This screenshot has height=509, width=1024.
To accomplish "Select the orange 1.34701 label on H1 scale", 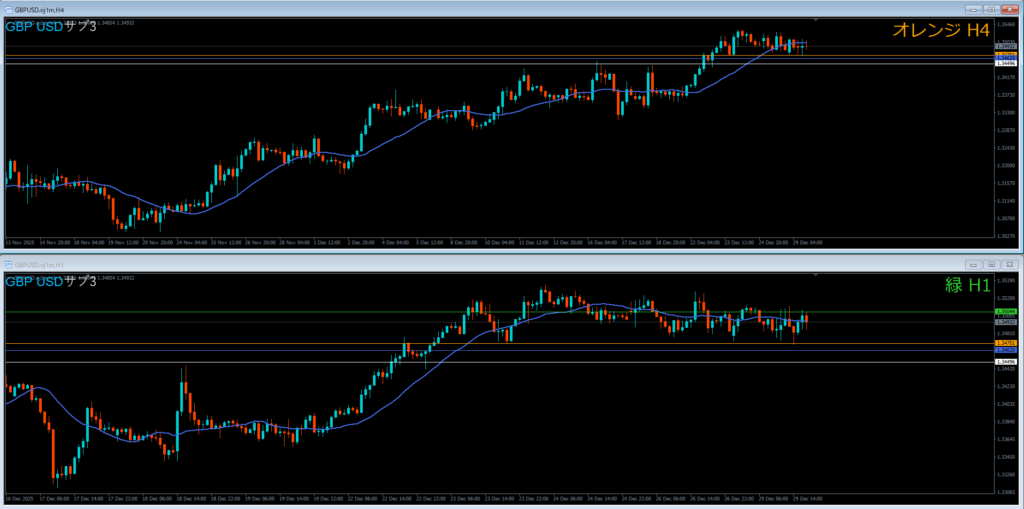I will tap(1005, 343).
